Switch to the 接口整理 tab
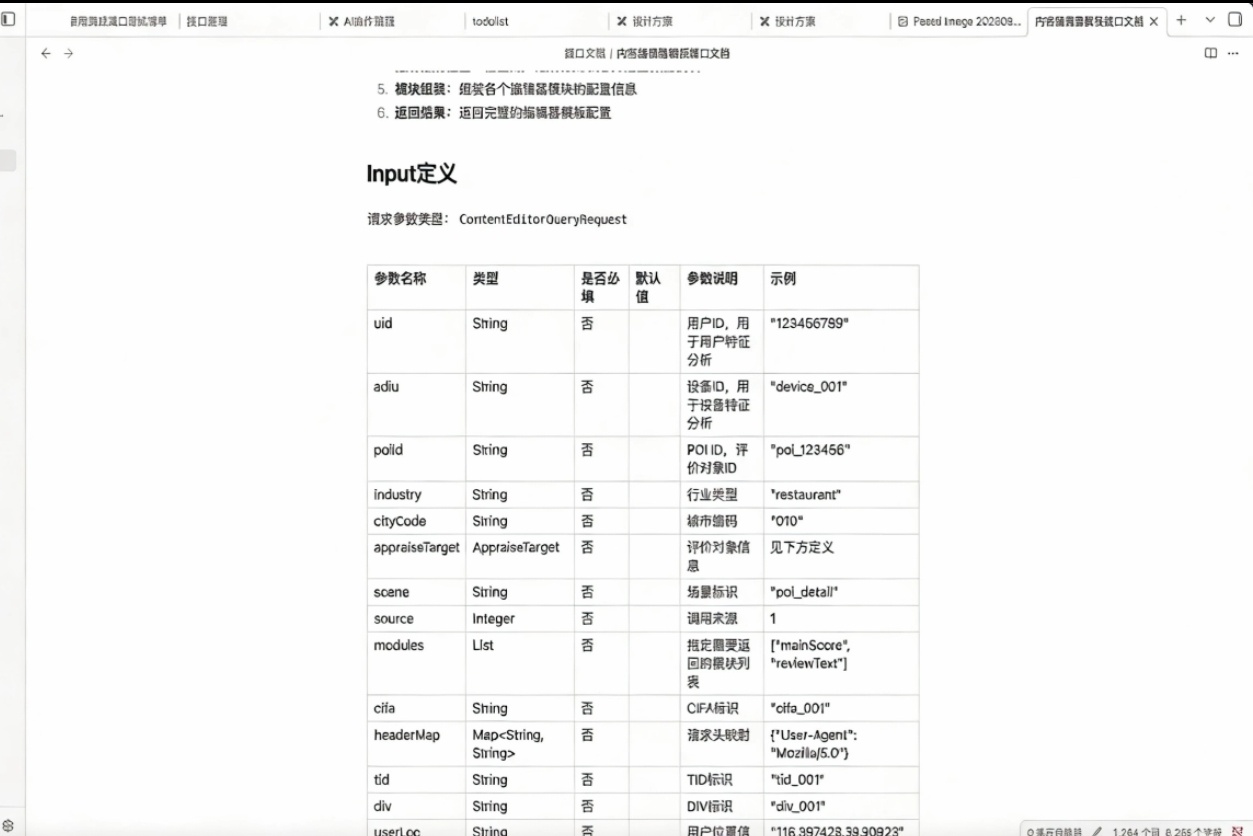 [x=250, y=21]
